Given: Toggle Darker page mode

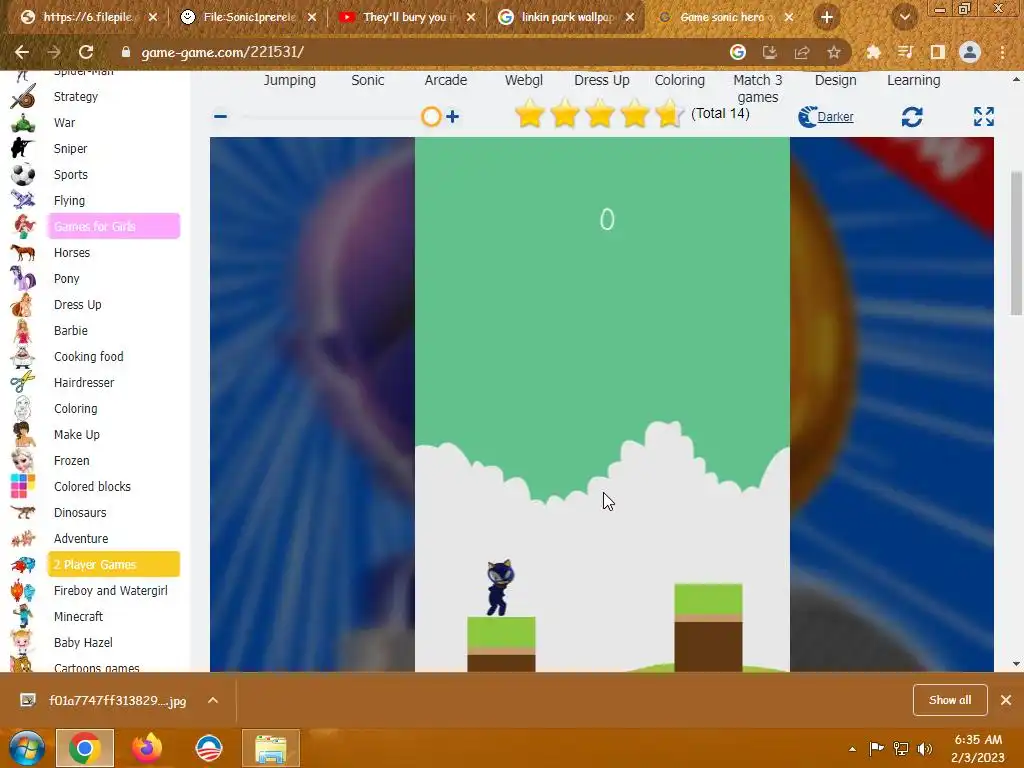Looking at the screenshot, I should click(825, 117).
